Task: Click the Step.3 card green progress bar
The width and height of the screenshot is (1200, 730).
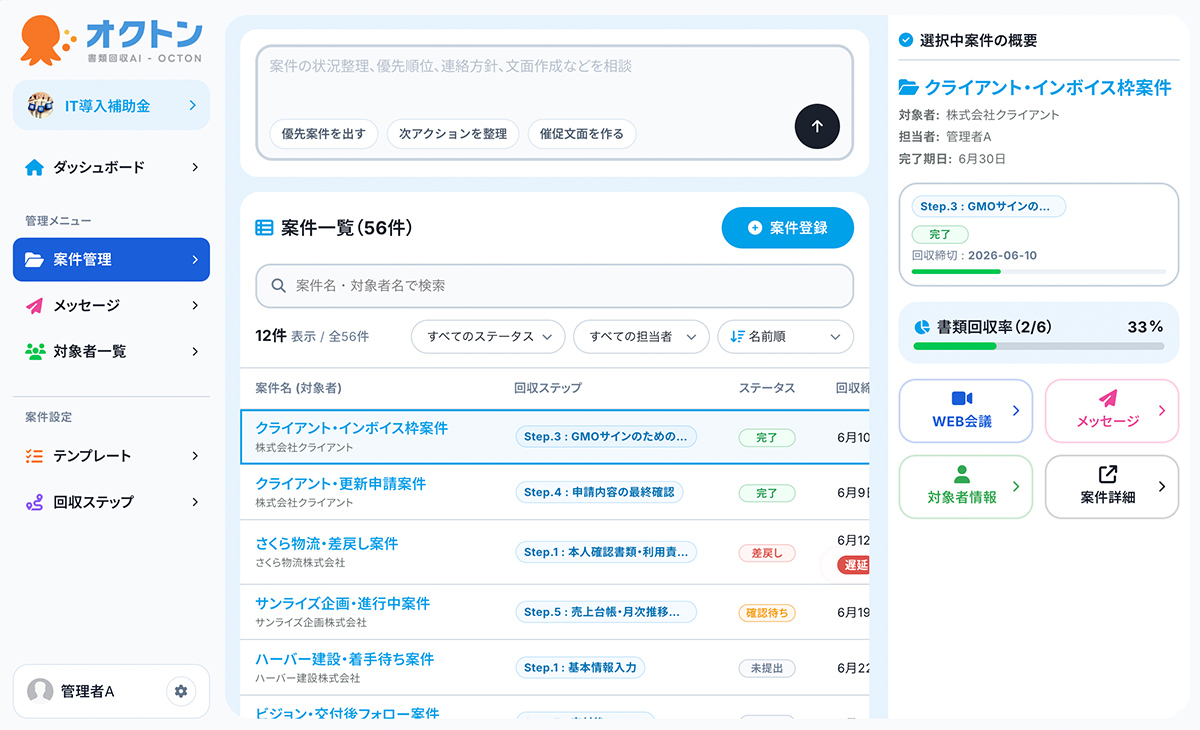Action: pos(1039,271)
